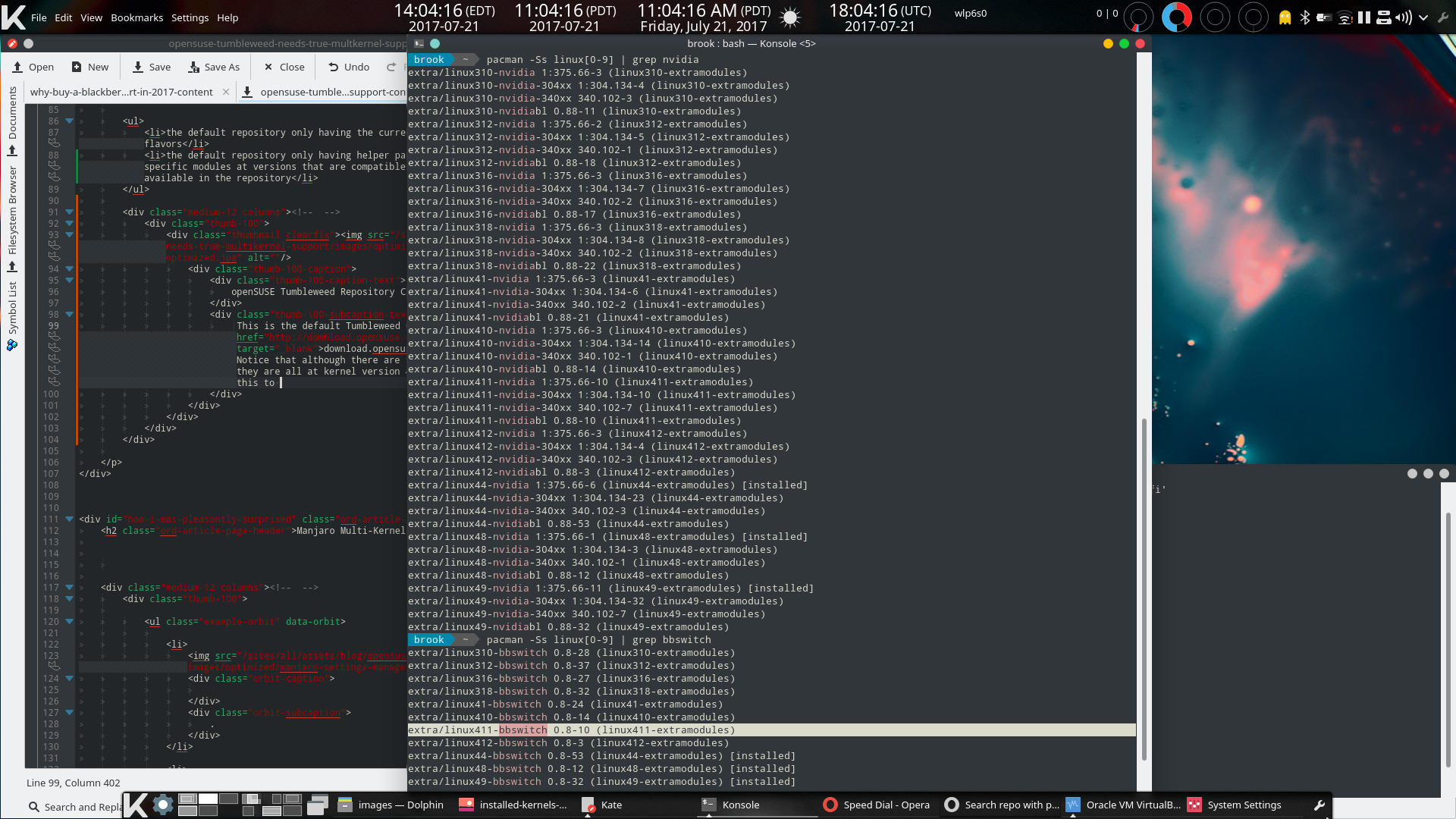
Task: Open WiFi network tray icon
Action: coord(1345,17)
